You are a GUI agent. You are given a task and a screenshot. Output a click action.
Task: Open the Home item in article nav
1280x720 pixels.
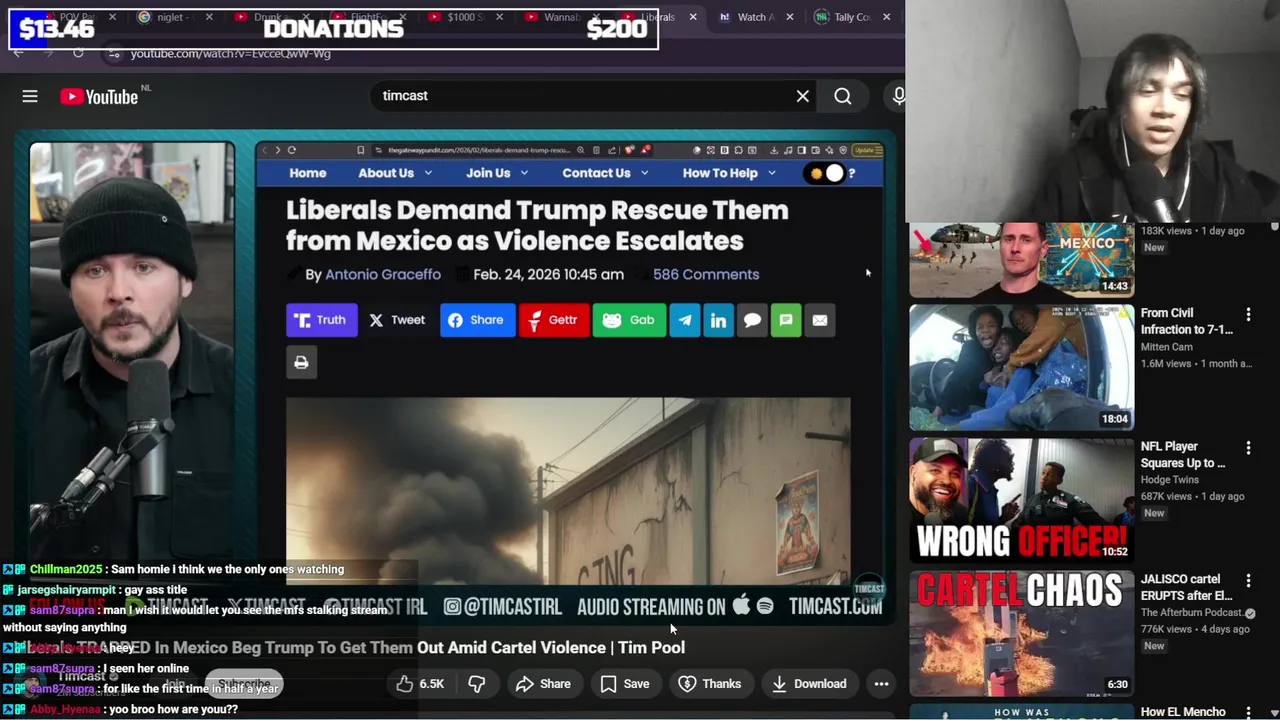coord(308,173)
